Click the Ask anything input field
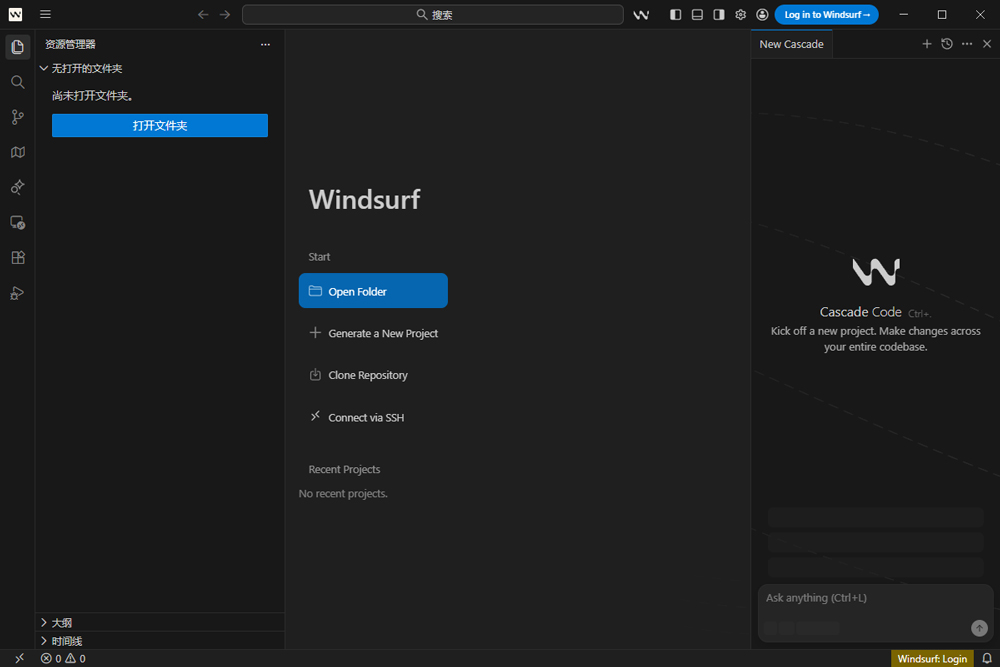 tap(875, 598)
